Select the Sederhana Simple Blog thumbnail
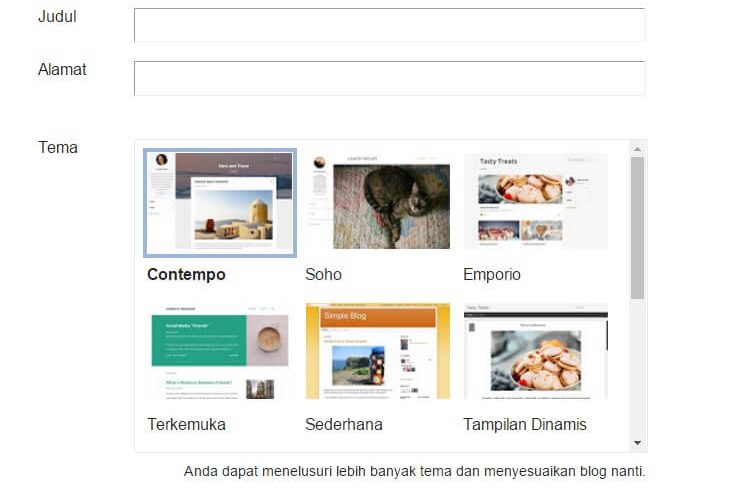This screenshot has width=753, height=500. pyautogui.click(x=378, y=352)
